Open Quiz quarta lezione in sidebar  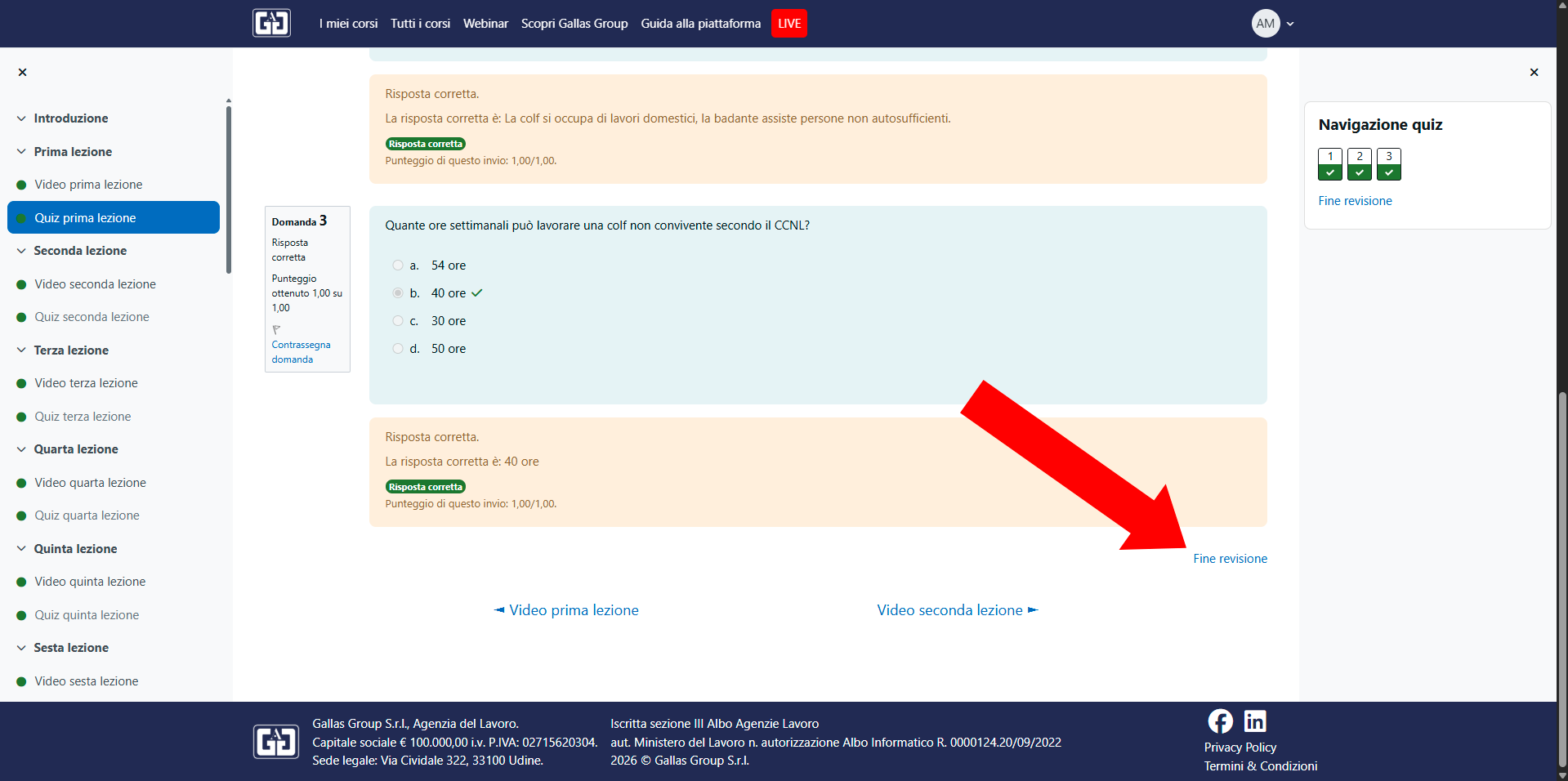[x=87, y=515]
